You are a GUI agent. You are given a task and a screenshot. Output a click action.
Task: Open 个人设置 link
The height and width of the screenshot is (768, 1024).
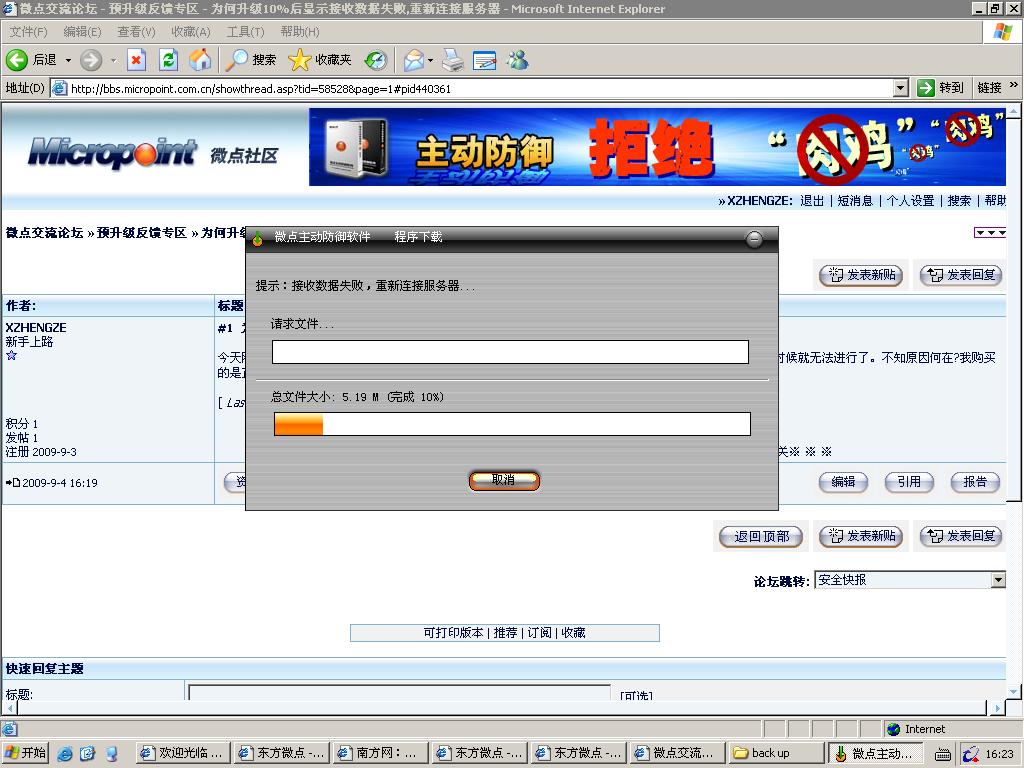[910, 200]
